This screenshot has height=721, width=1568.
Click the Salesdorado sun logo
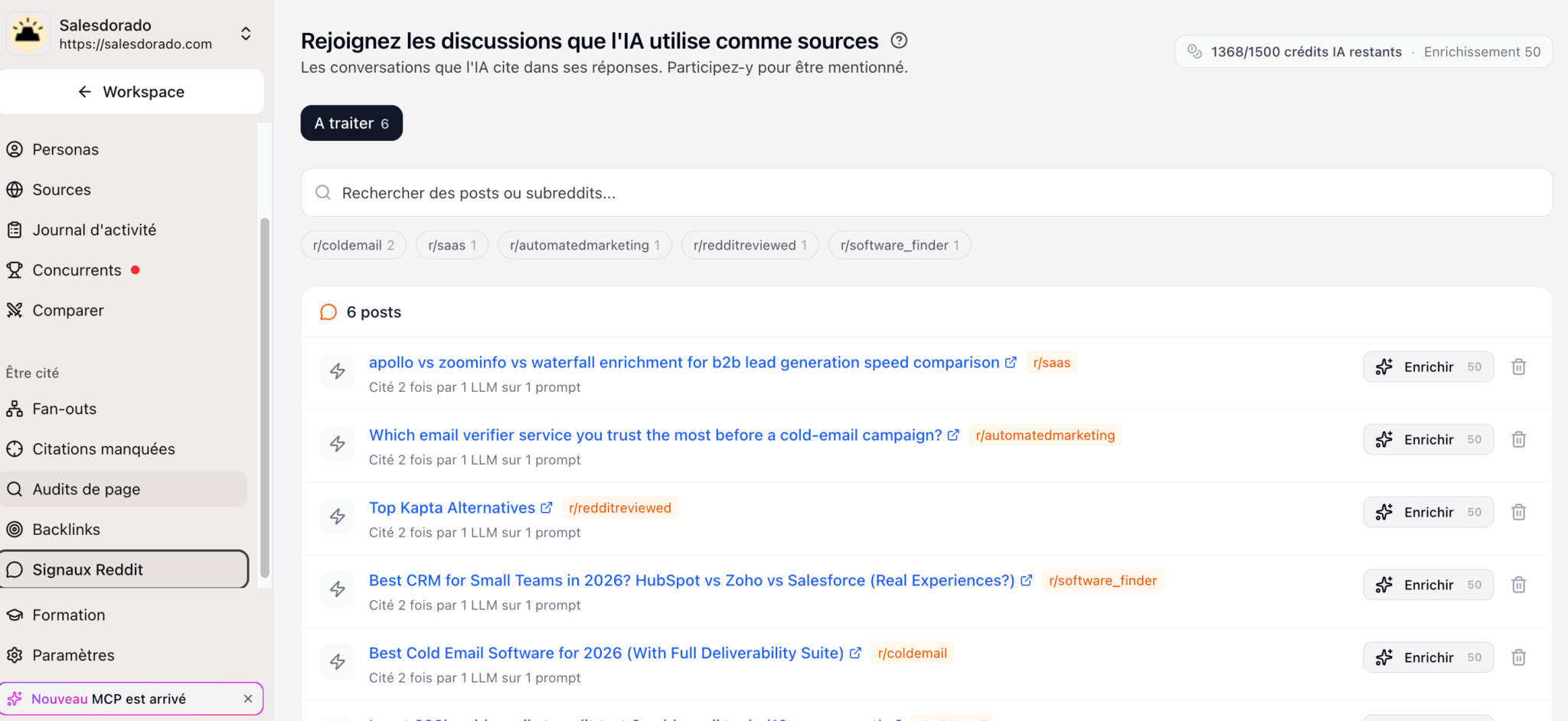click(28, 34)
